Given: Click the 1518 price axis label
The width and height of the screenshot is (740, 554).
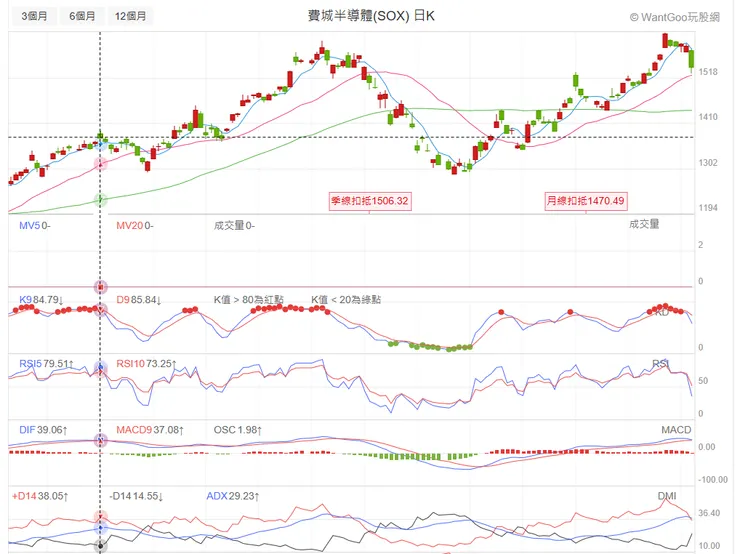Looking at the screenshot, I should click(708, 72).
